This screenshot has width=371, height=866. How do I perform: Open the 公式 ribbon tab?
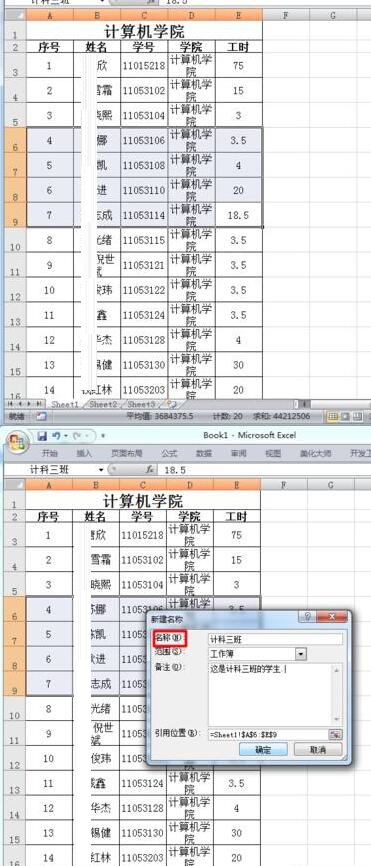169,454
